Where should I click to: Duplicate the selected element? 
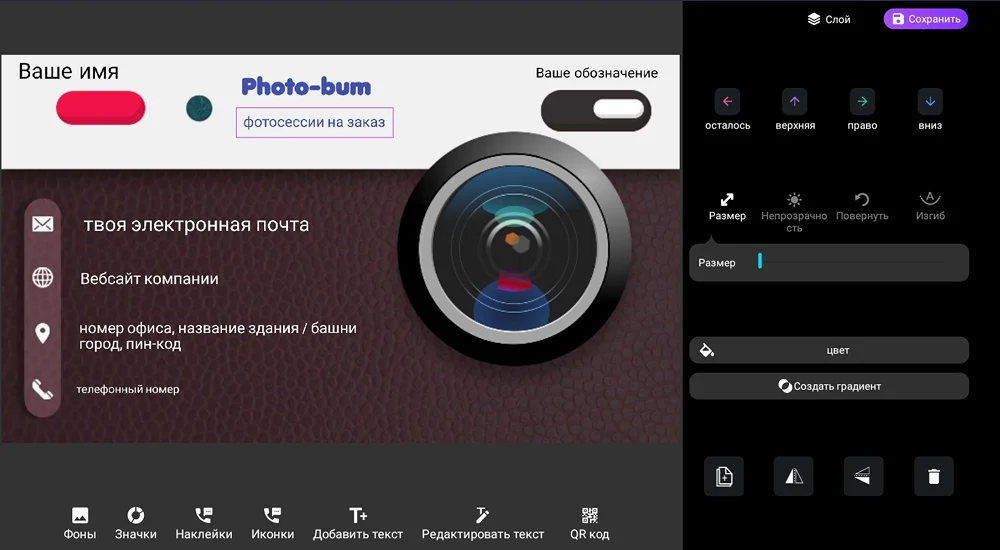click(724, 477)
